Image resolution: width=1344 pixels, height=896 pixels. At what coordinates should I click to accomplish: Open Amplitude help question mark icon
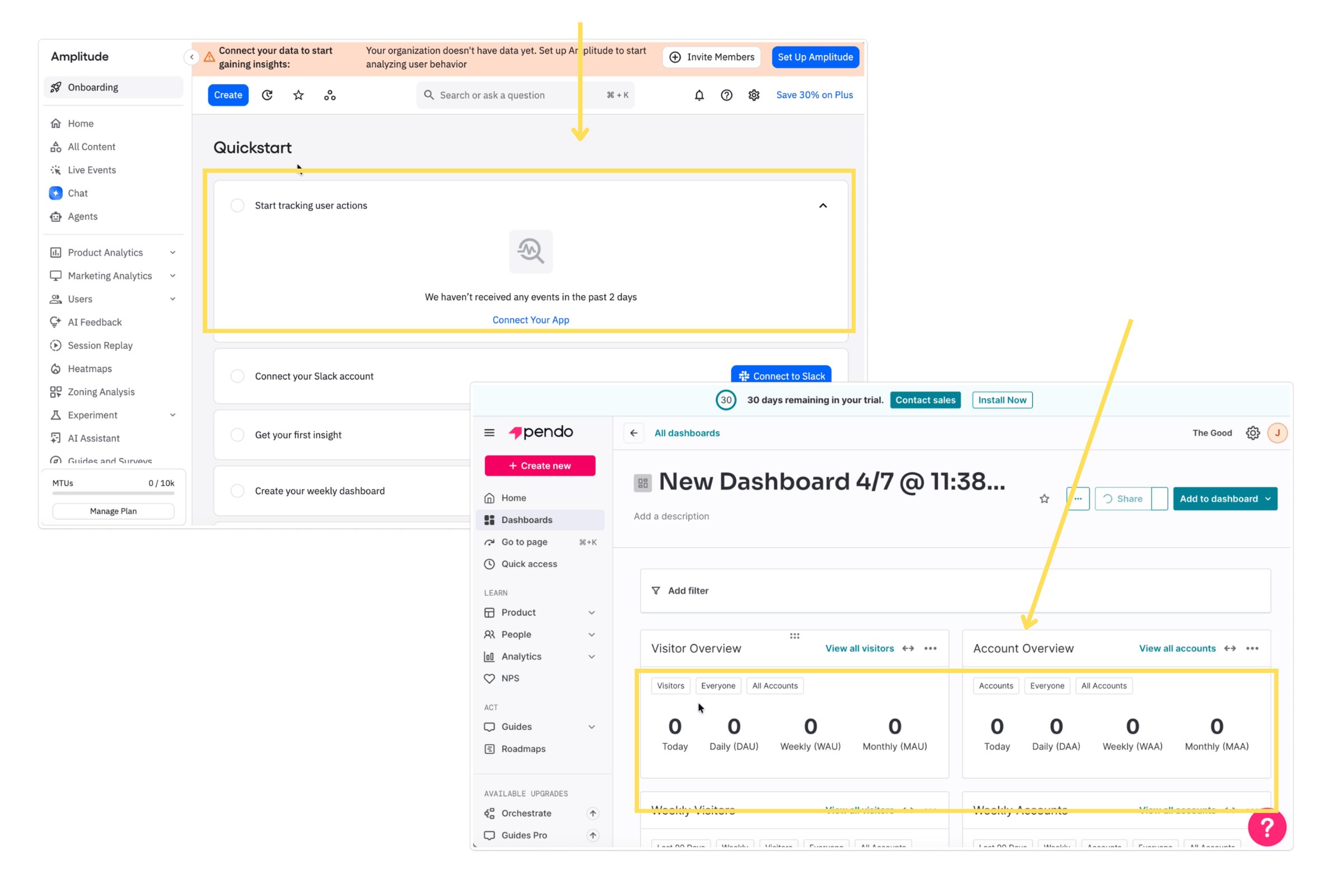click(x=726, y=95)
